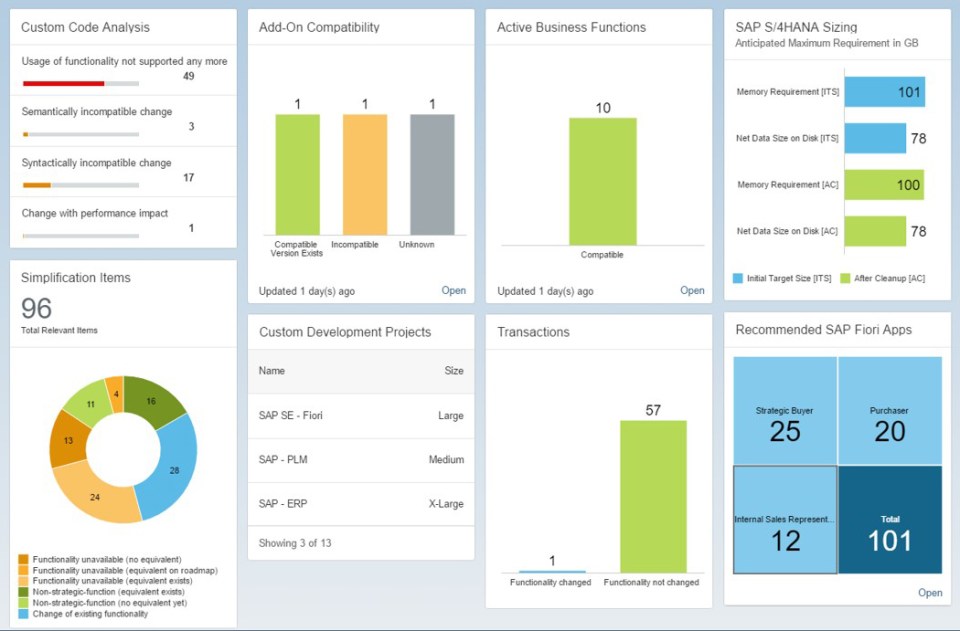Click the orange Incompatible bar
The height and width of the screenshot is (631, 960).
365,175
